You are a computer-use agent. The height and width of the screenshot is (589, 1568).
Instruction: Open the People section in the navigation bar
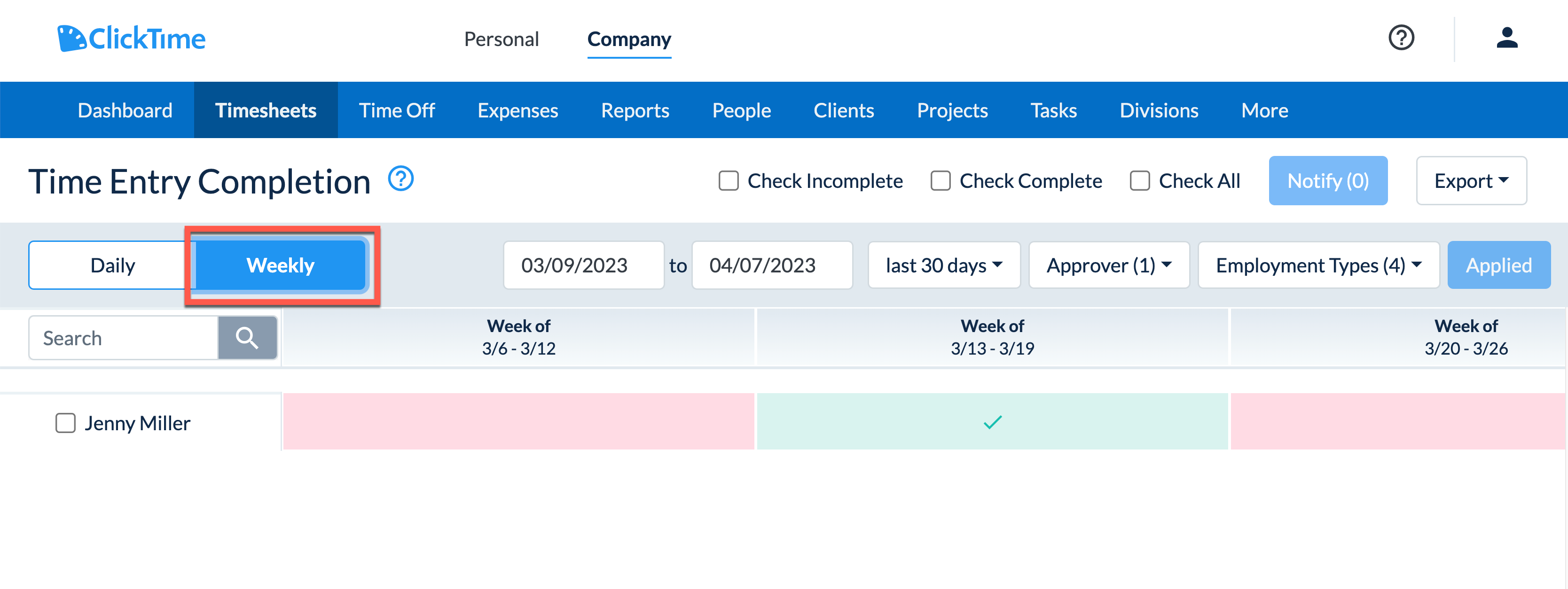click(x=741, y=110)
